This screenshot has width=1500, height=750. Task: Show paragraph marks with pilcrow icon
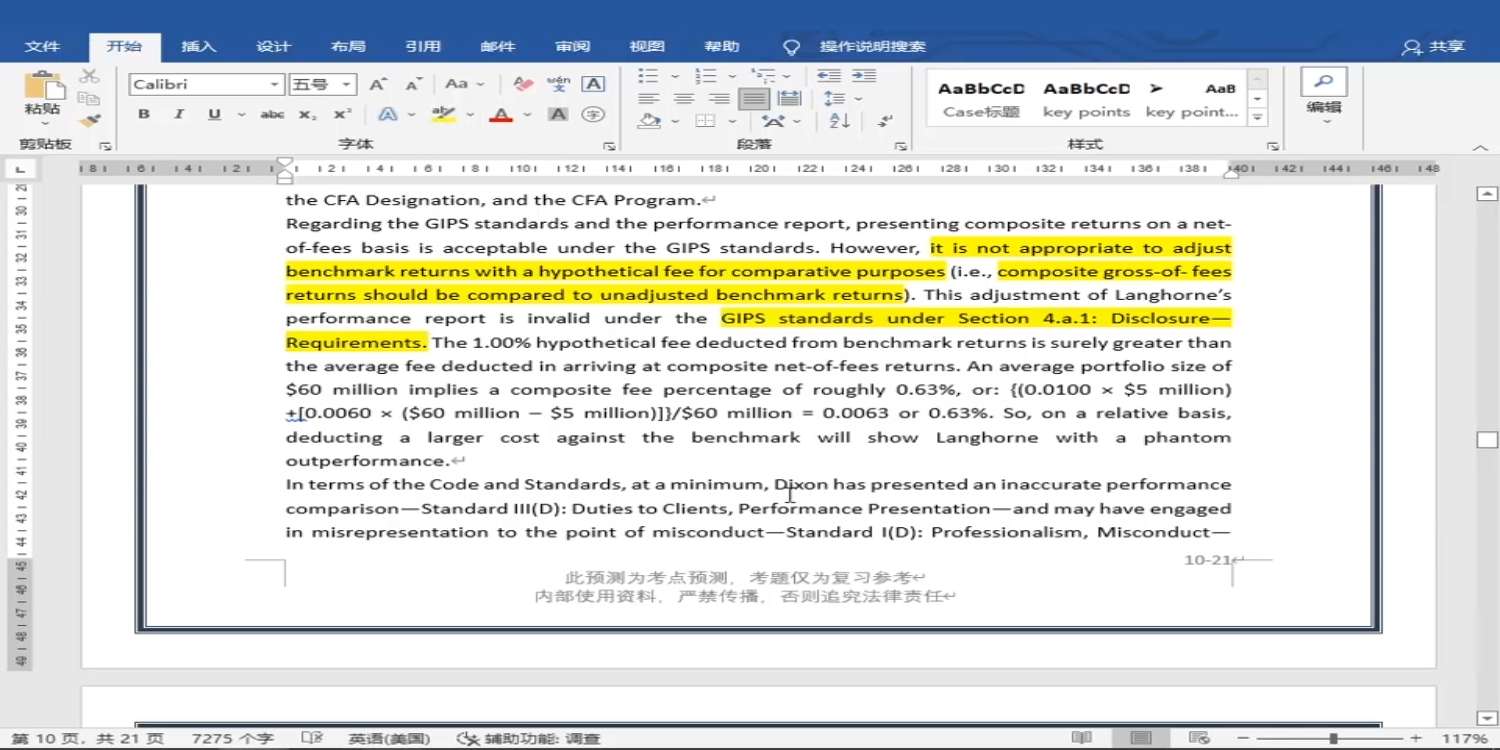(x=885, y=121)
